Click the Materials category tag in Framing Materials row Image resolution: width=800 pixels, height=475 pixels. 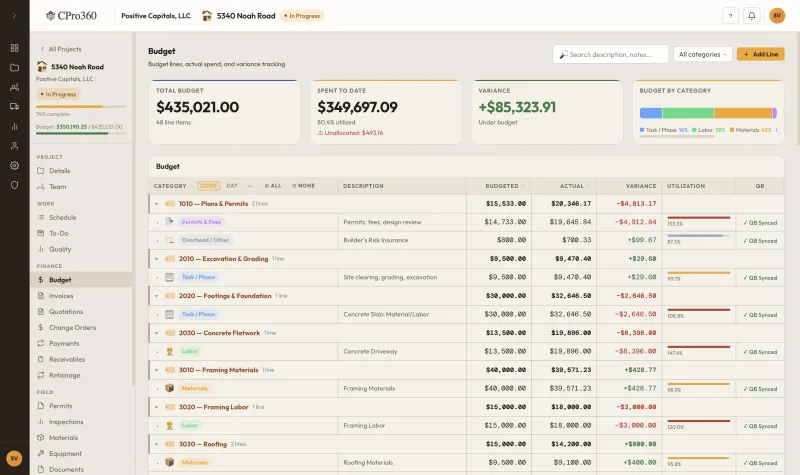point(194,388)
